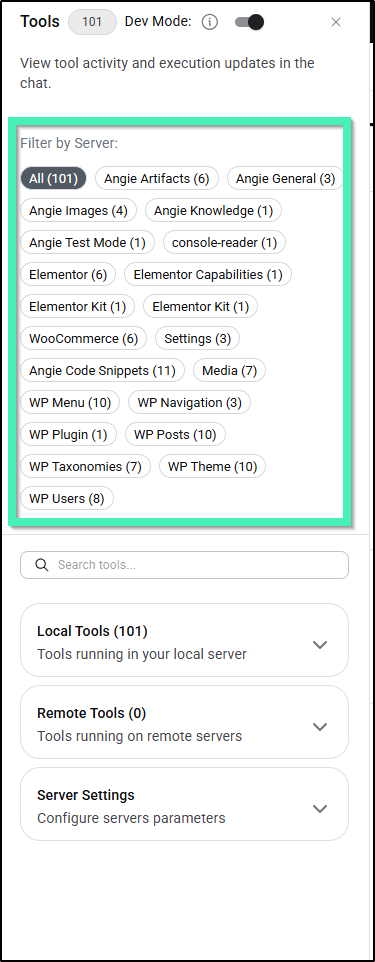The width and height of the screenshot is (375, 962).
Task: Filter by Angie Knowledge (1)
Action: 214,210
